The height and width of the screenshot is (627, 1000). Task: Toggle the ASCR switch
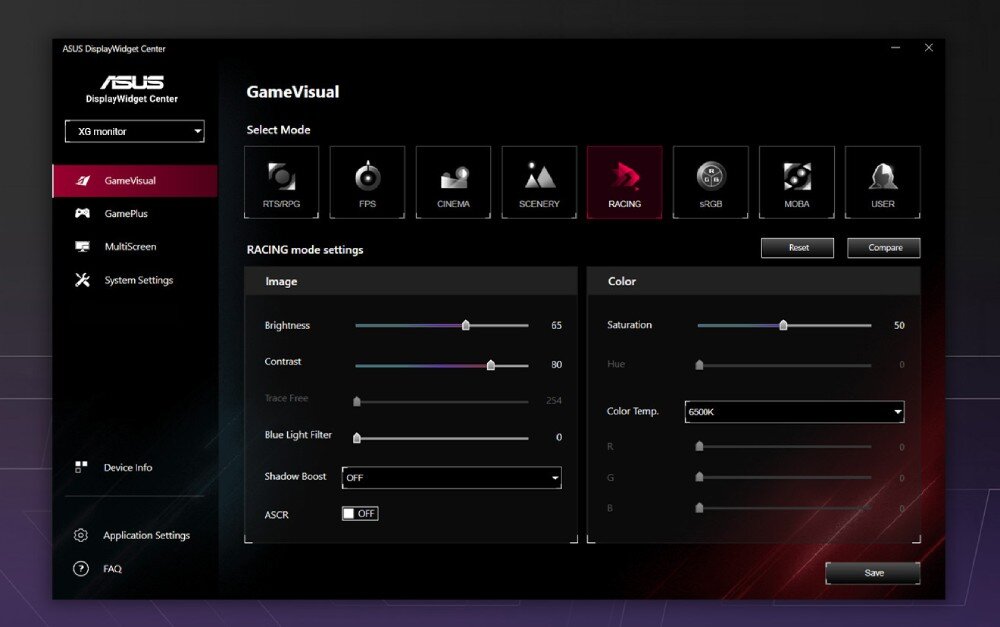360,513
